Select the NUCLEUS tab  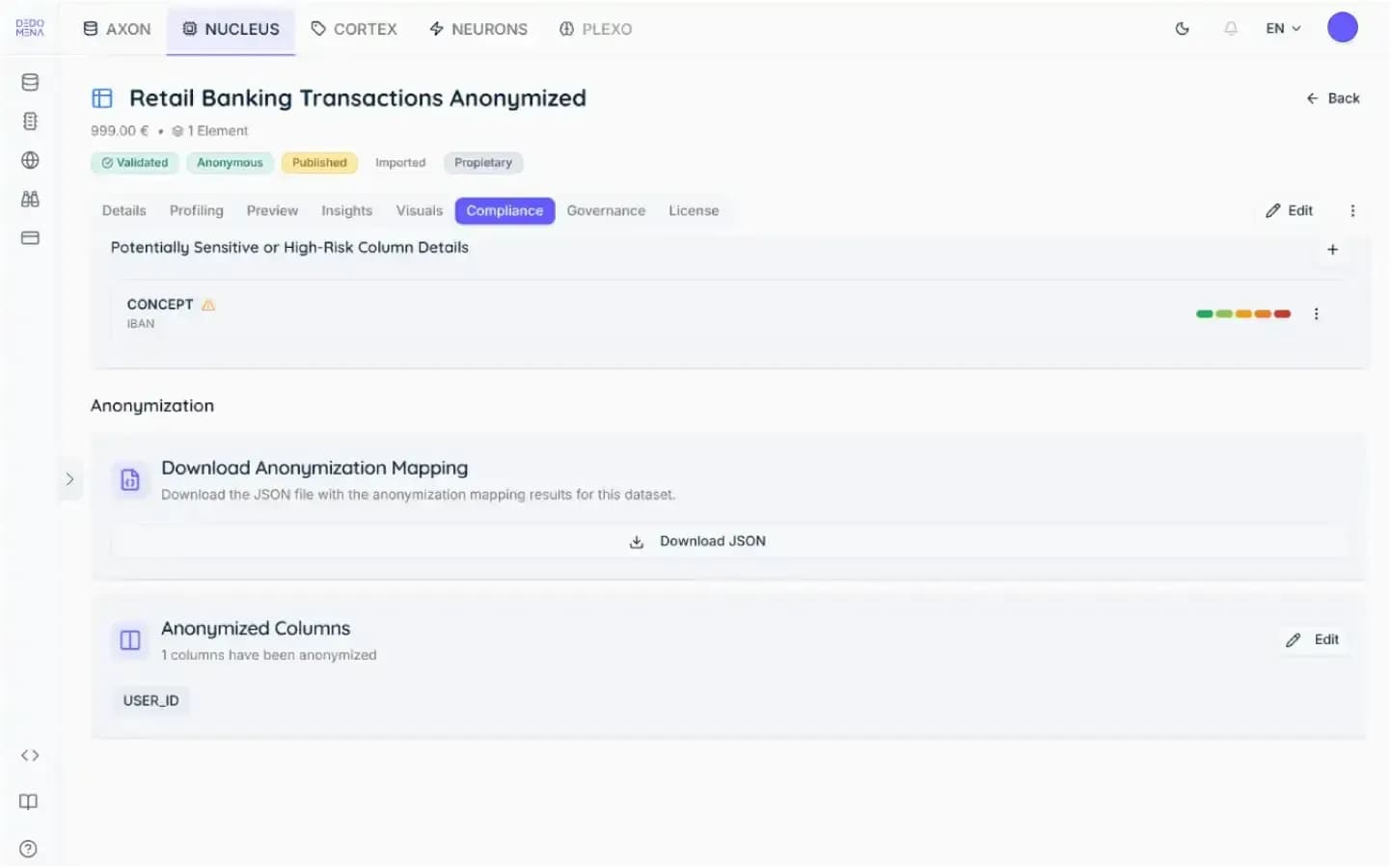click(231, 29)
